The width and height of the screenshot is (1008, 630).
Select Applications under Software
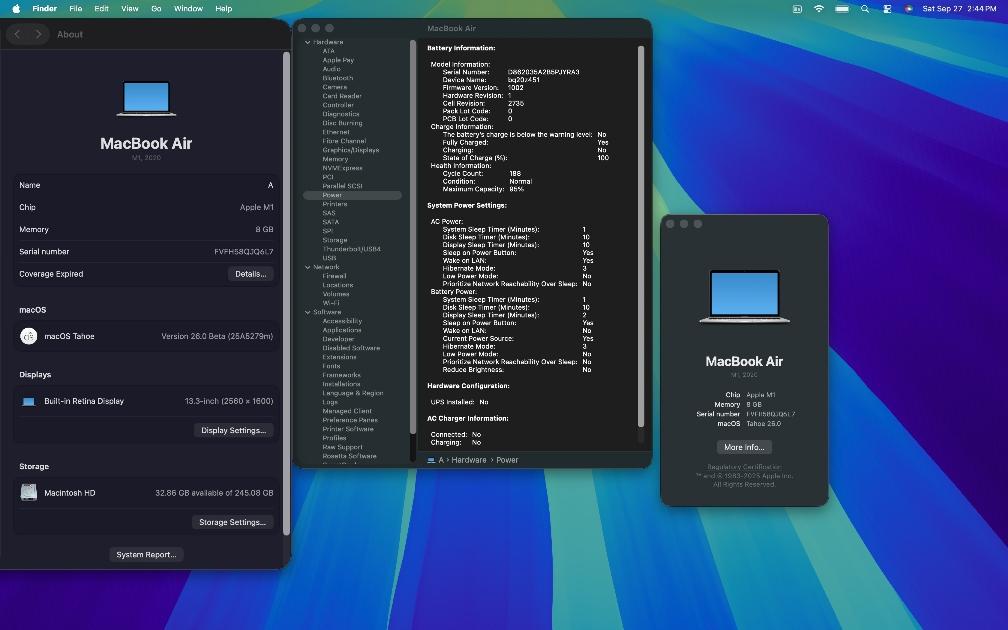tap(341, 330)
